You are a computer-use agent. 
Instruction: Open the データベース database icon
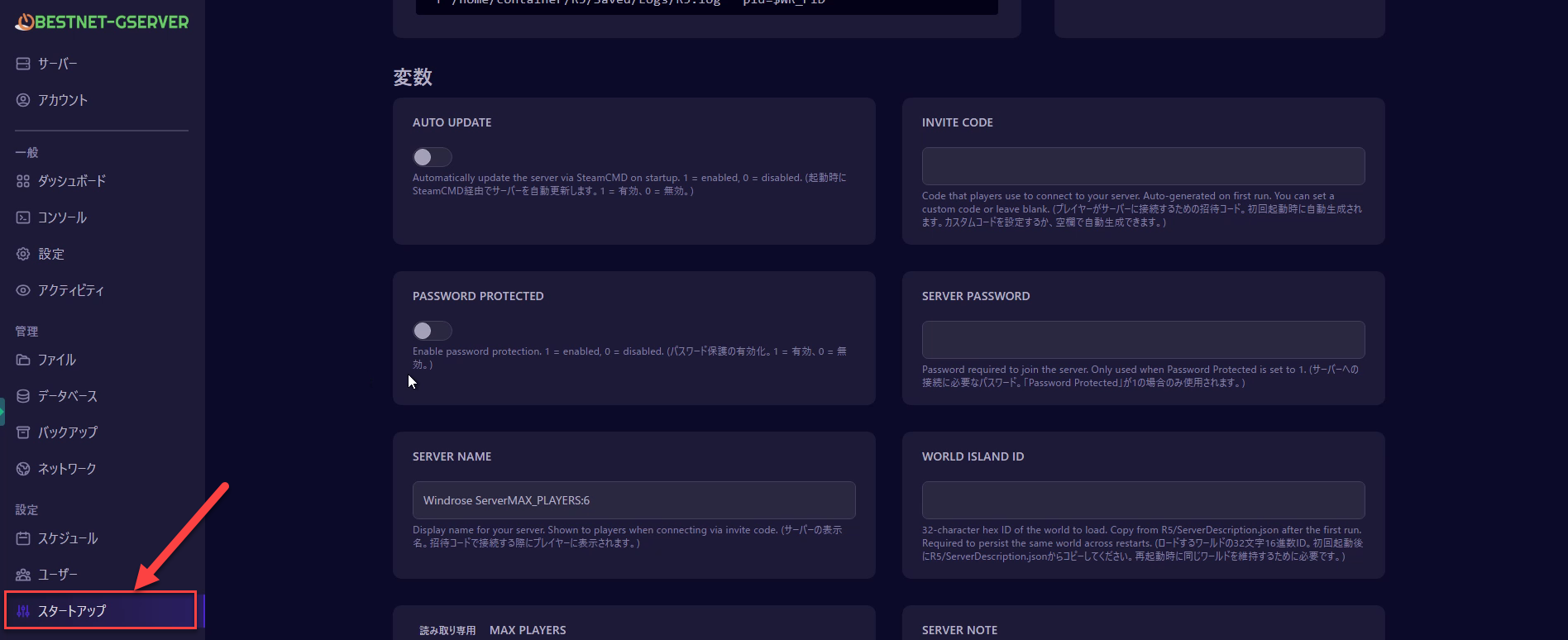(23, 396)
